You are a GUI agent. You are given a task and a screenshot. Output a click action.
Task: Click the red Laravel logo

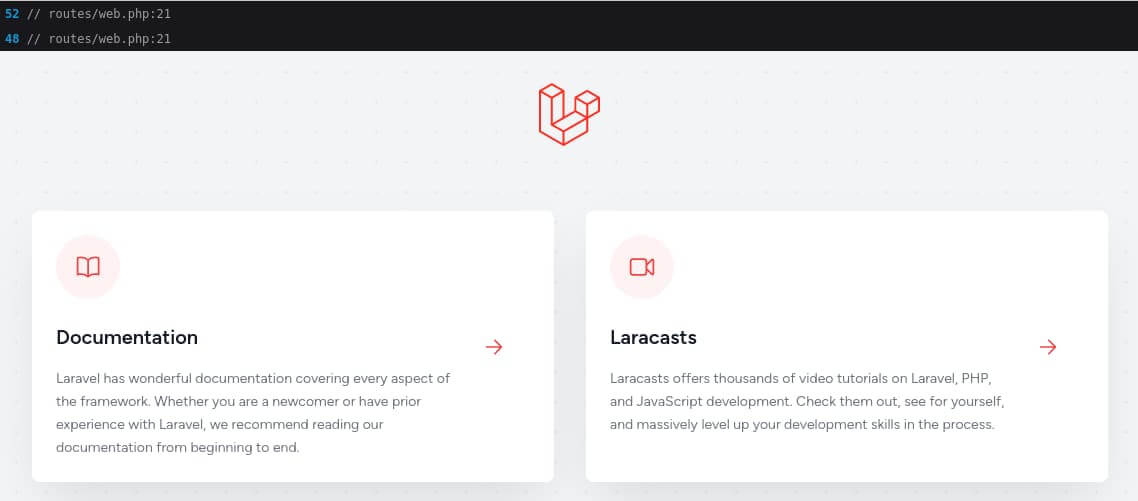pos(569,114)
